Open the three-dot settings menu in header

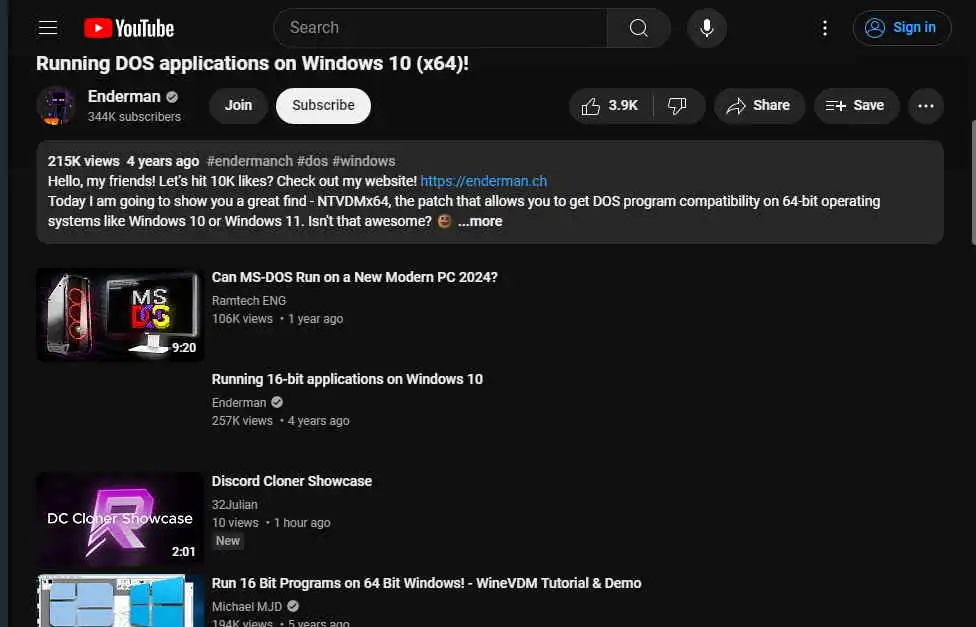pos(825,28)
